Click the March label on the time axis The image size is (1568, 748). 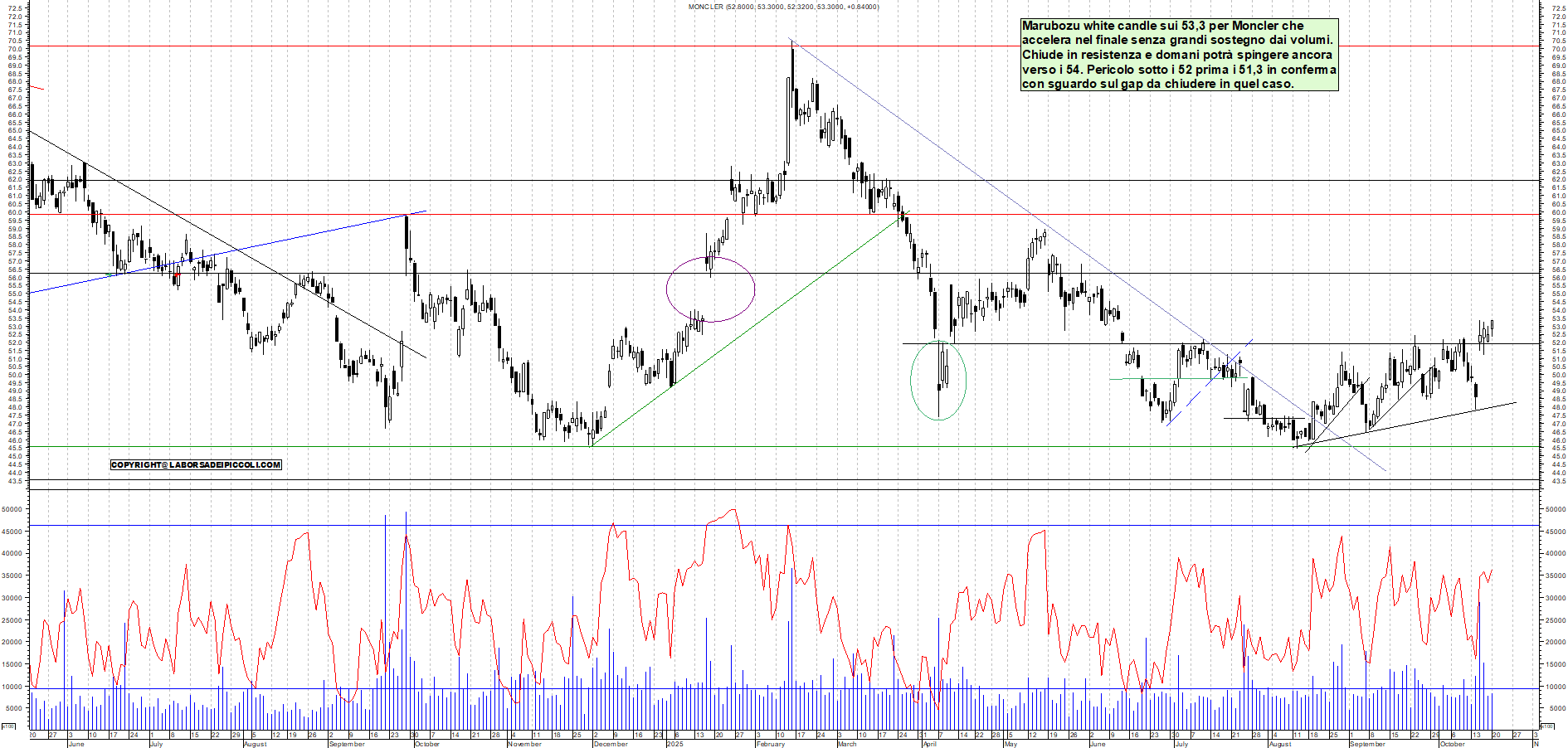pyautogui.click(x=846, y=744)
